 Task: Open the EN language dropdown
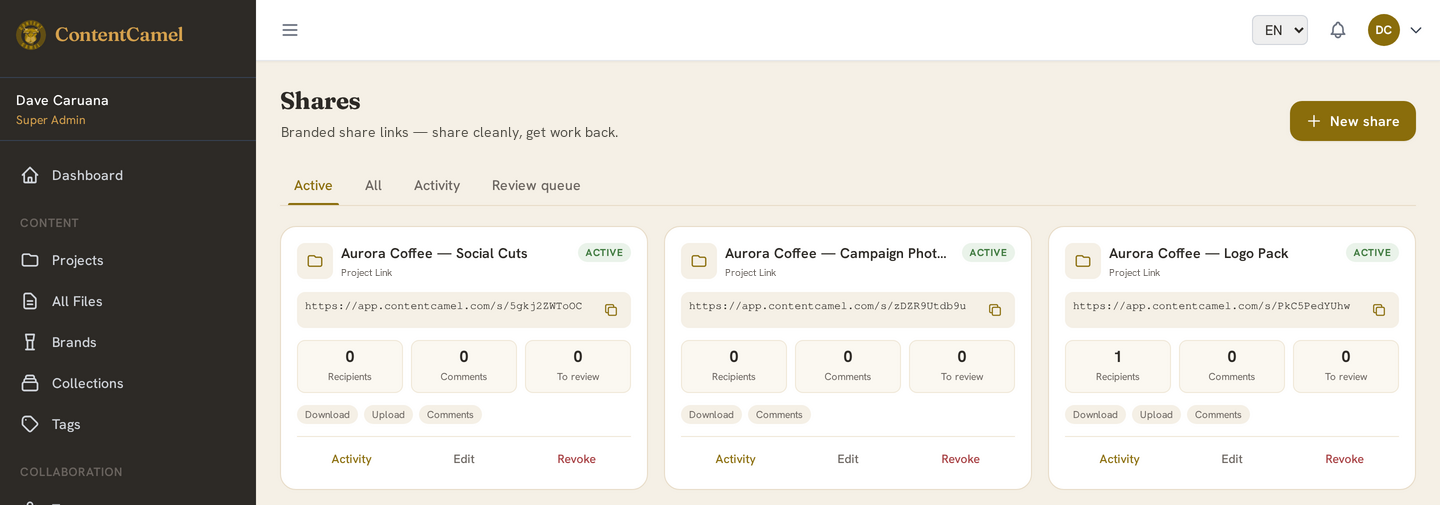coord(1280,30)
